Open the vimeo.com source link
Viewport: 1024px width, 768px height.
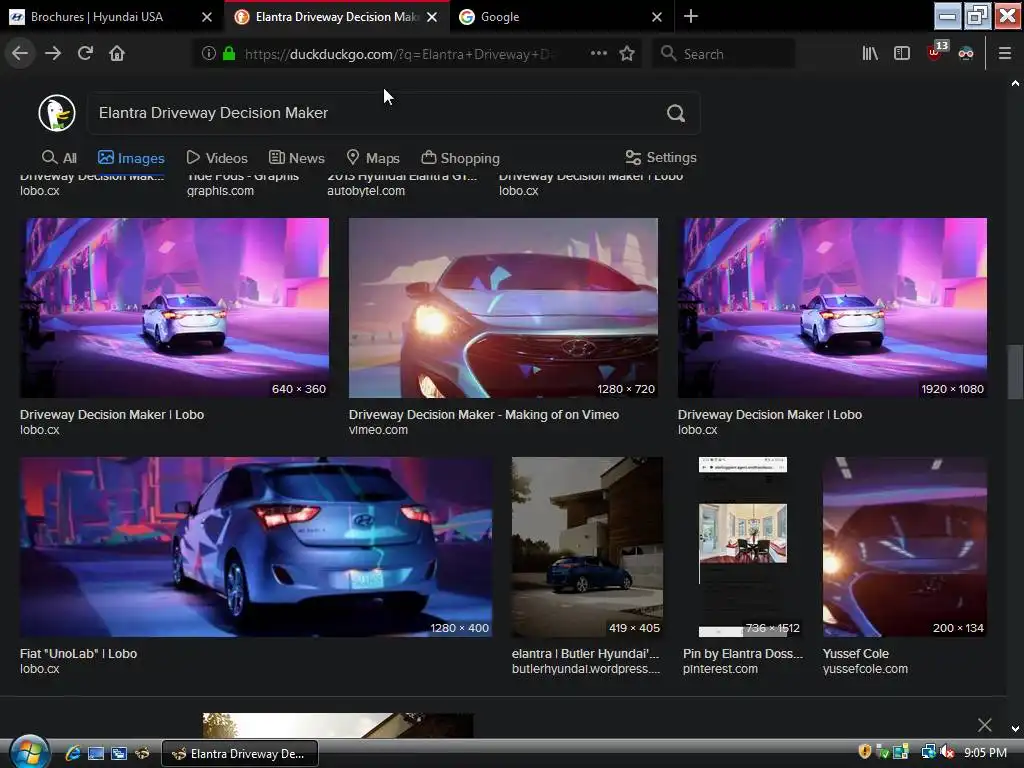coord(378,430)
